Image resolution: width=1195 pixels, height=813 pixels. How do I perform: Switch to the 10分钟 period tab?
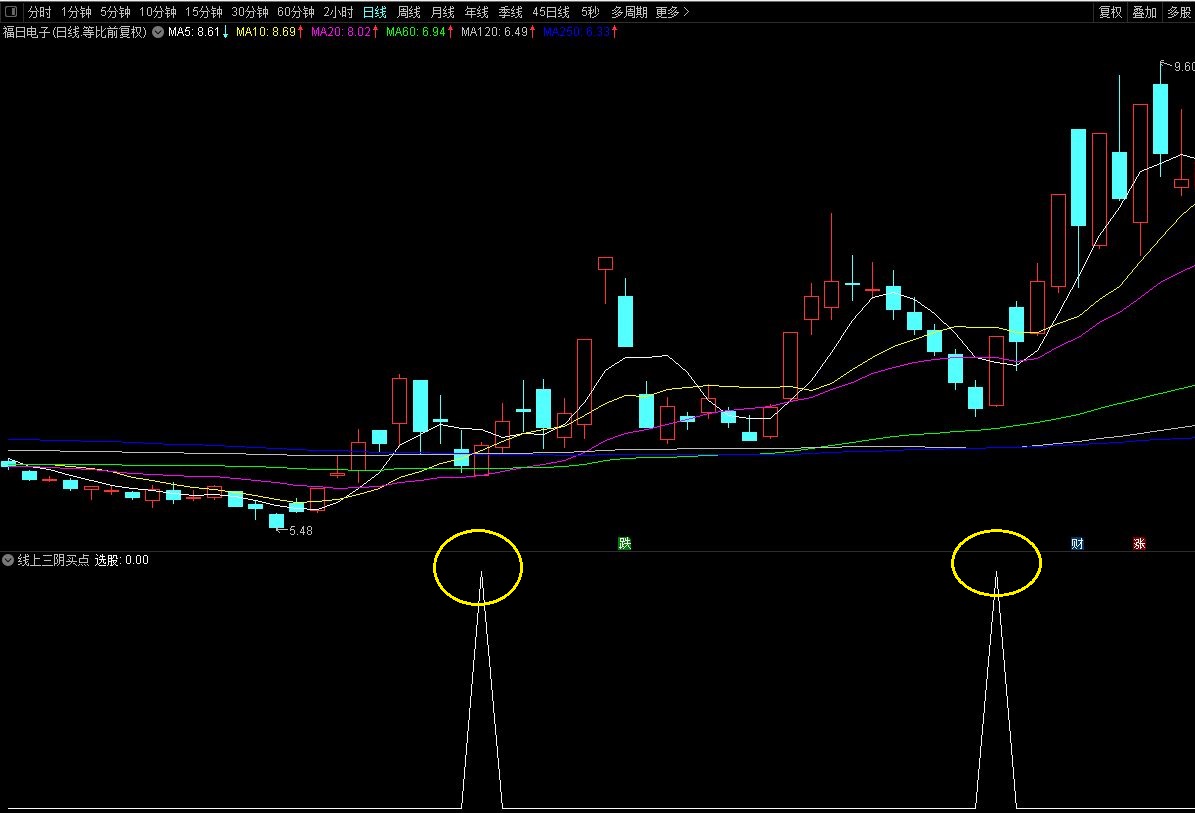pyautogui.click(x=158, y=12)
